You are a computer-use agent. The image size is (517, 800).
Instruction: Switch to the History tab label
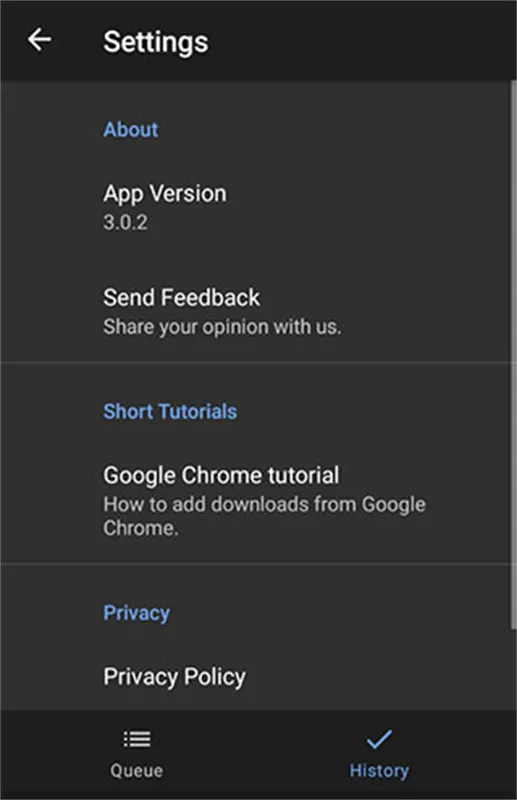(379, 770)
